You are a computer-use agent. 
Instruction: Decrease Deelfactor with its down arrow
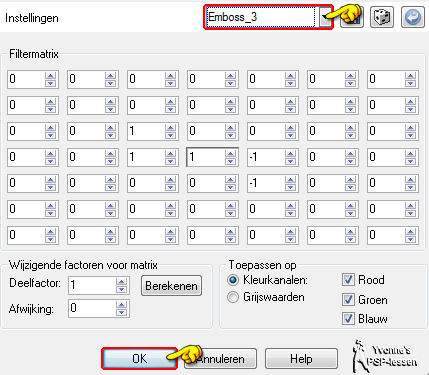pos(121,289)
